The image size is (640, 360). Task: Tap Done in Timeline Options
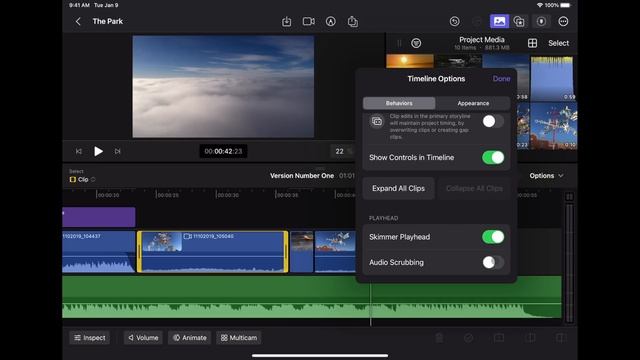tap(501, 79)
